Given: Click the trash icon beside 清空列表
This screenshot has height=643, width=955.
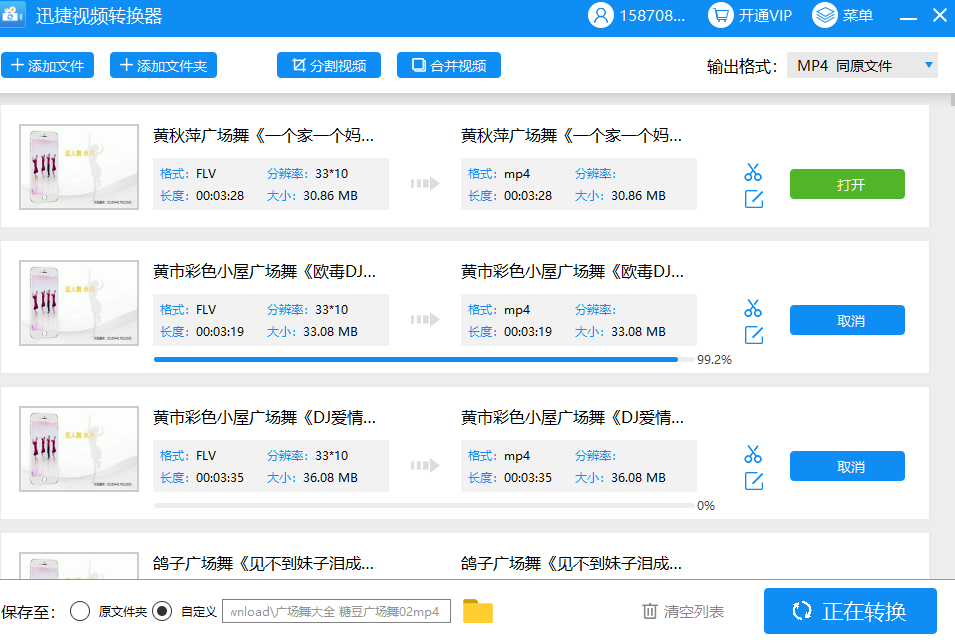Looking at the screenshot, I should 648,610.
